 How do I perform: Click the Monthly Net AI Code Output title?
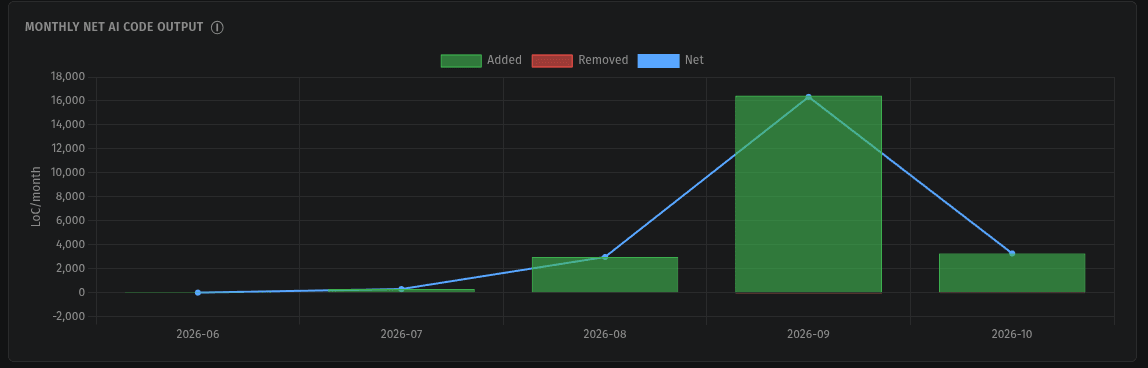(114, 28)
